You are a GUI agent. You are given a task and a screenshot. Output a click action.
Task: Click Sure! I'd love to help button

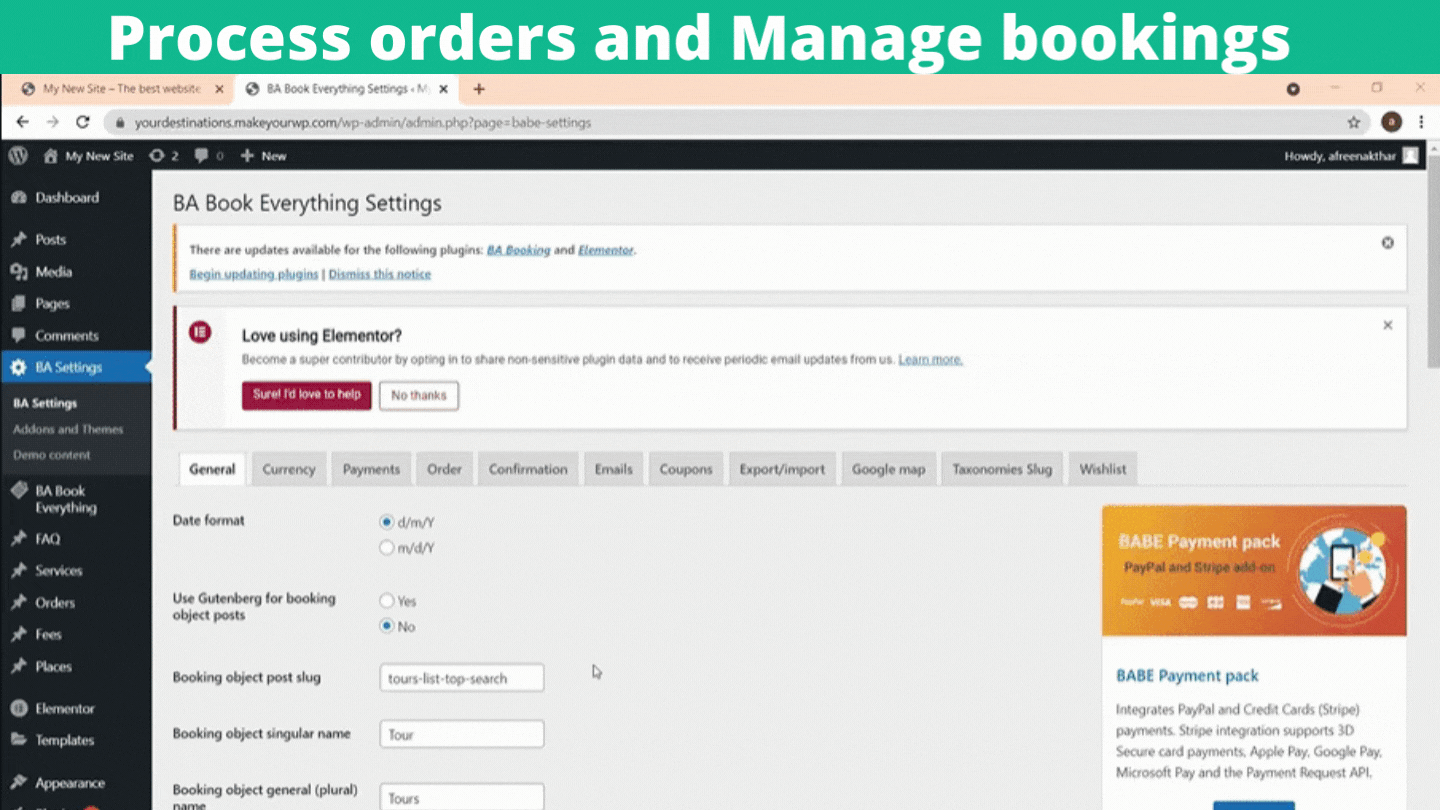[306, 395]
